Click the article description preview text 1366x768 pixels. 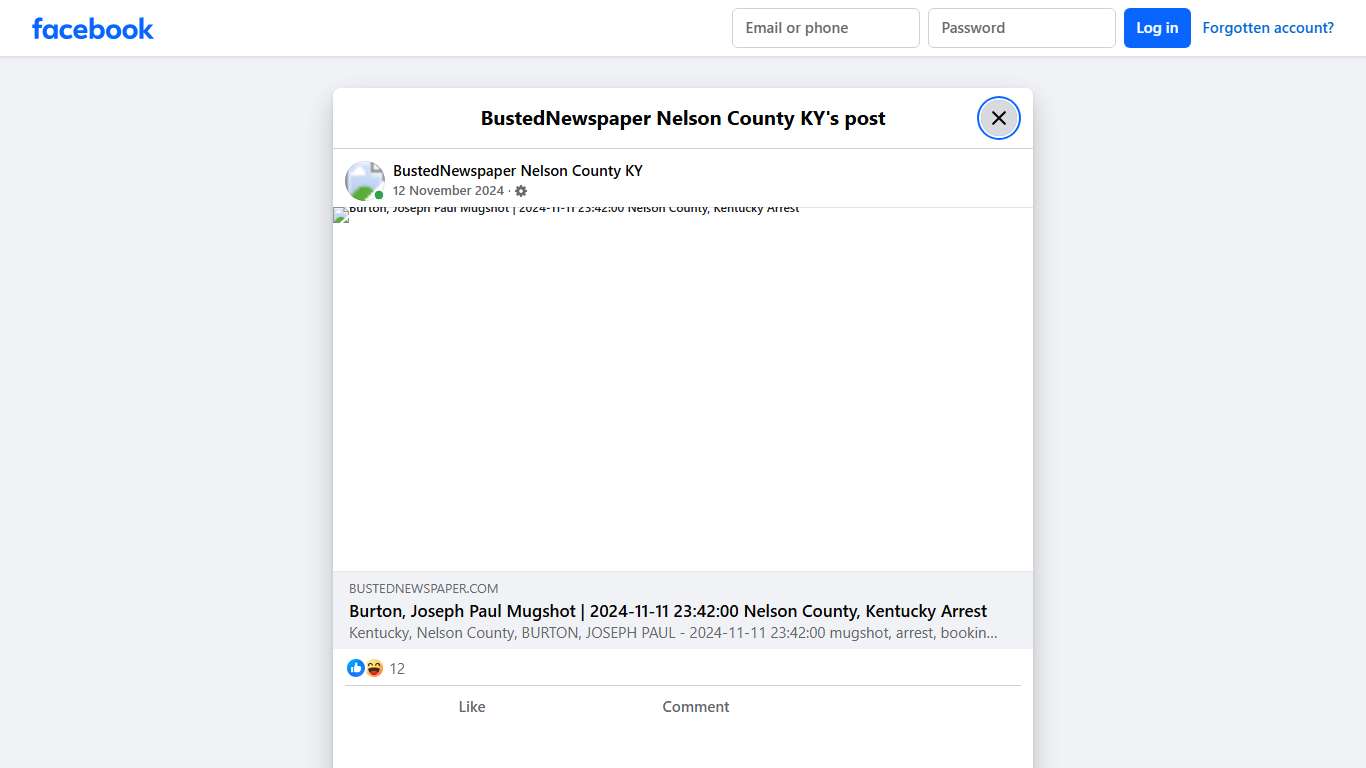pos(673,632)
